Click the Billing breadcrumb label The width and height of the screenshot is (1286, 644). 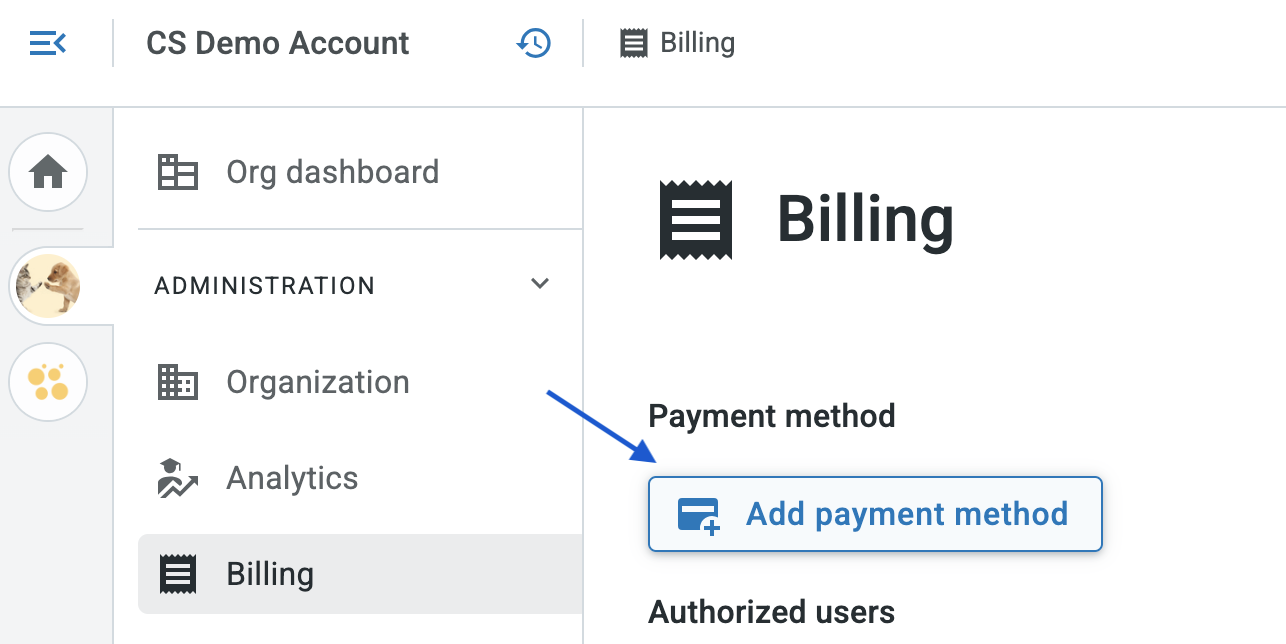697,43
